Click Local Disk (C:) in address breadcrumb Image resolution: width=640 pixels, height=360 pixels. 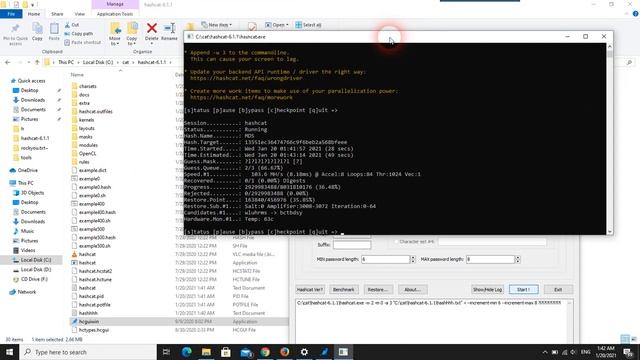pyautogui.click(x=98, y=62)
